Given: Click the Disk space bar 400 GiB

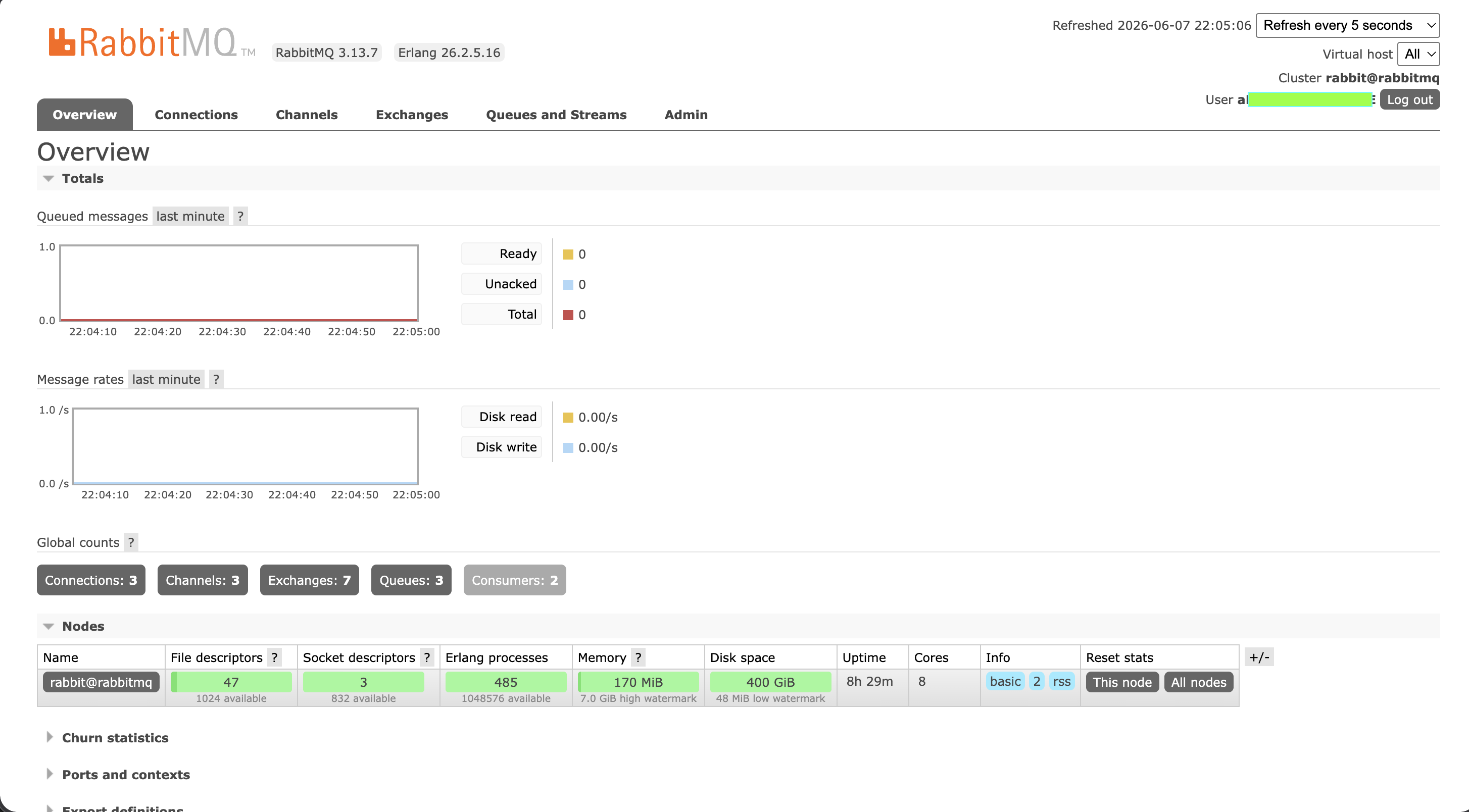Looking at the screenshot, I should point(770,682).
